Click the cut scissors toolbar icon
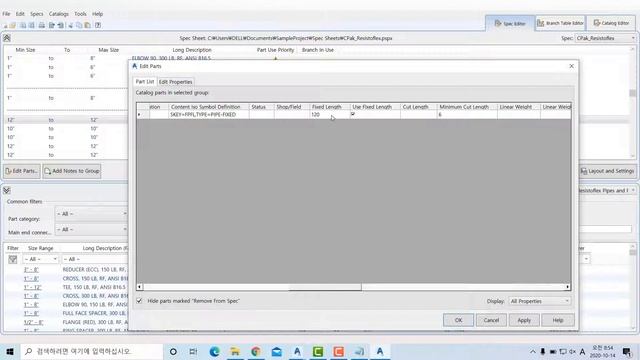This screenshot has width=640, height=360. click(x=71, y=25)
